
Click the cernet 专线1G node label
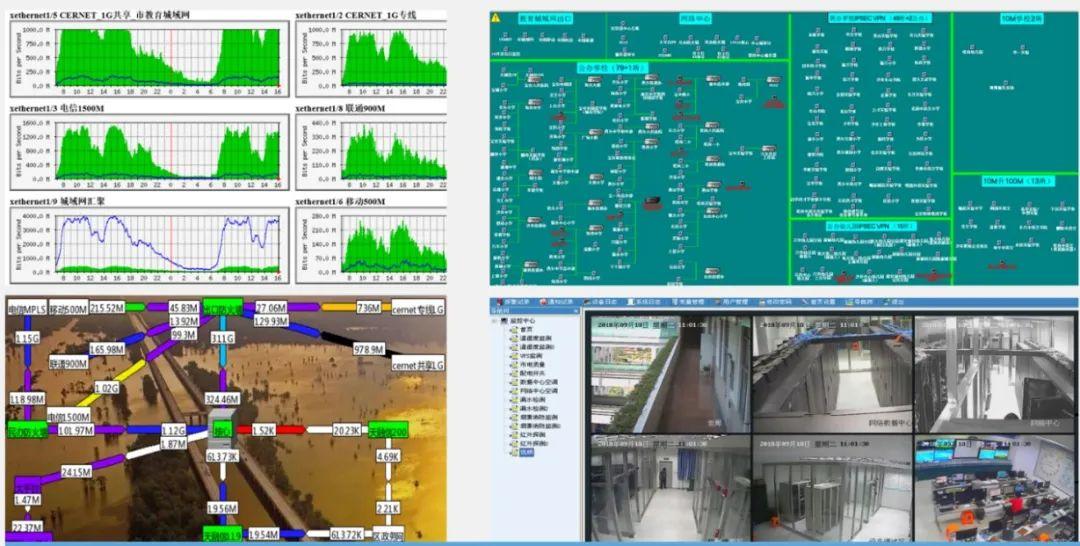point(417,308)
